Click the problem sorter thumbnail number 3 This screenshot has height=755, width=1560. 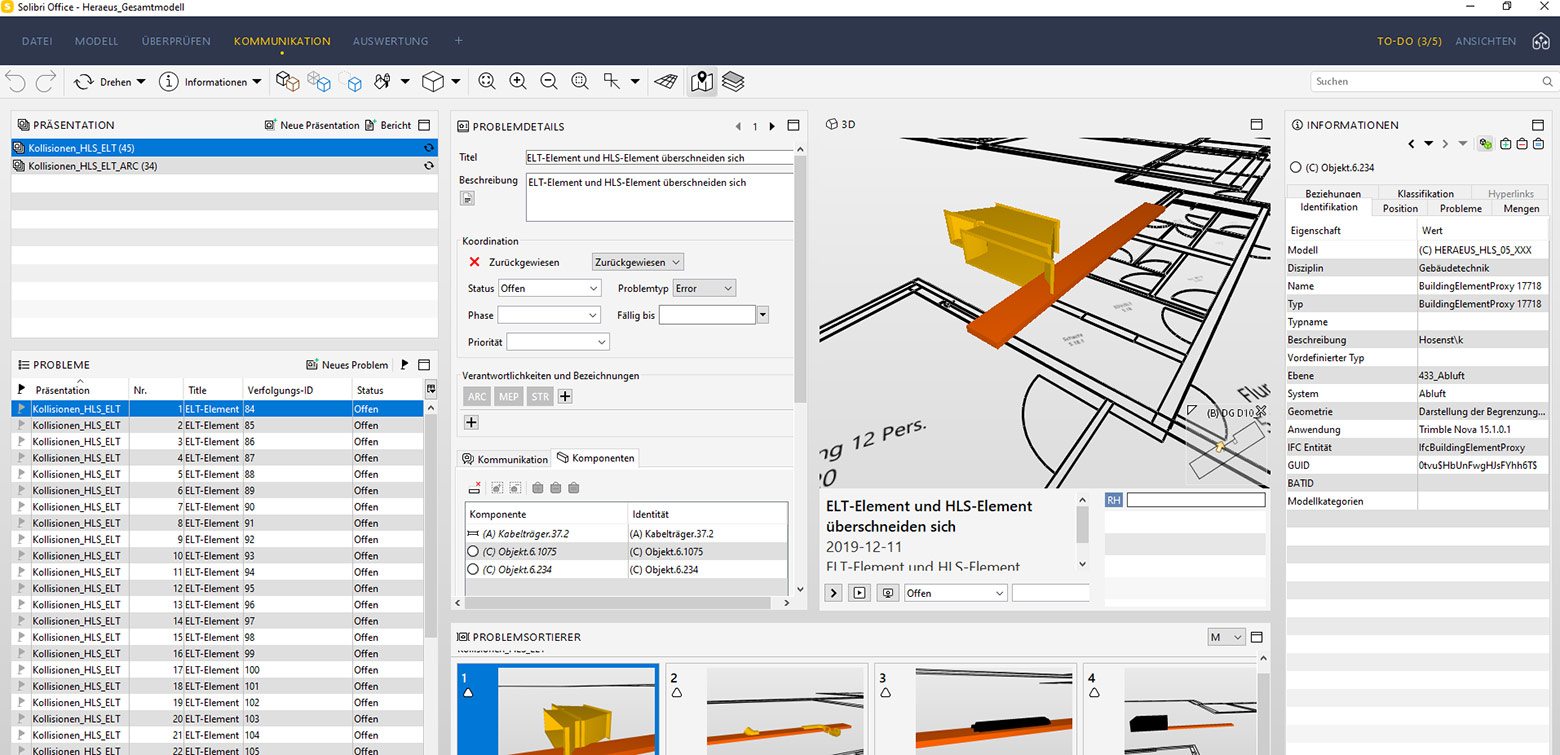(x=975, y=710)
